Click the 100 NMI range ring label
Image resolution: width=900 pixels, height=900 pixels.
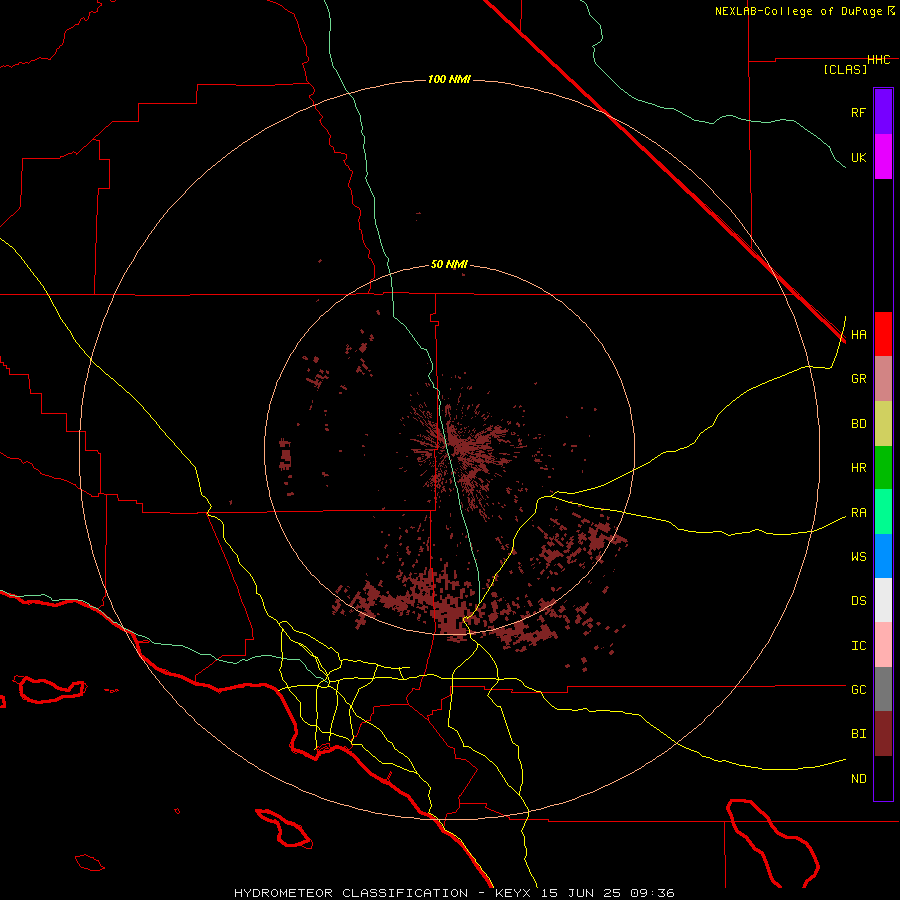click(449, 79)
